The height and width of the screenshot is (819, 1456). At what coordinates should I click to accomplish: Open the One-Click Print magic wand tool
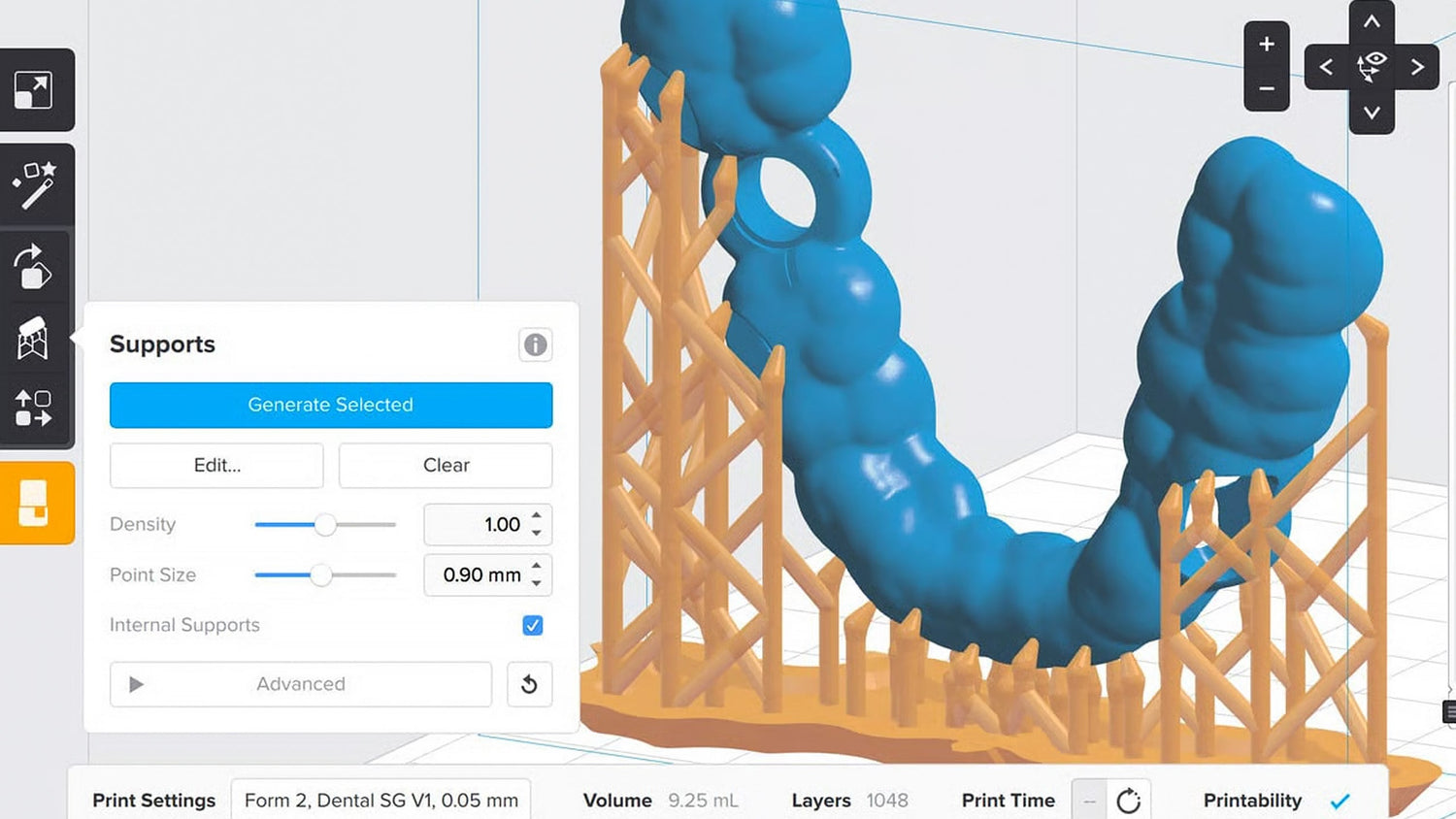[36, 183]
